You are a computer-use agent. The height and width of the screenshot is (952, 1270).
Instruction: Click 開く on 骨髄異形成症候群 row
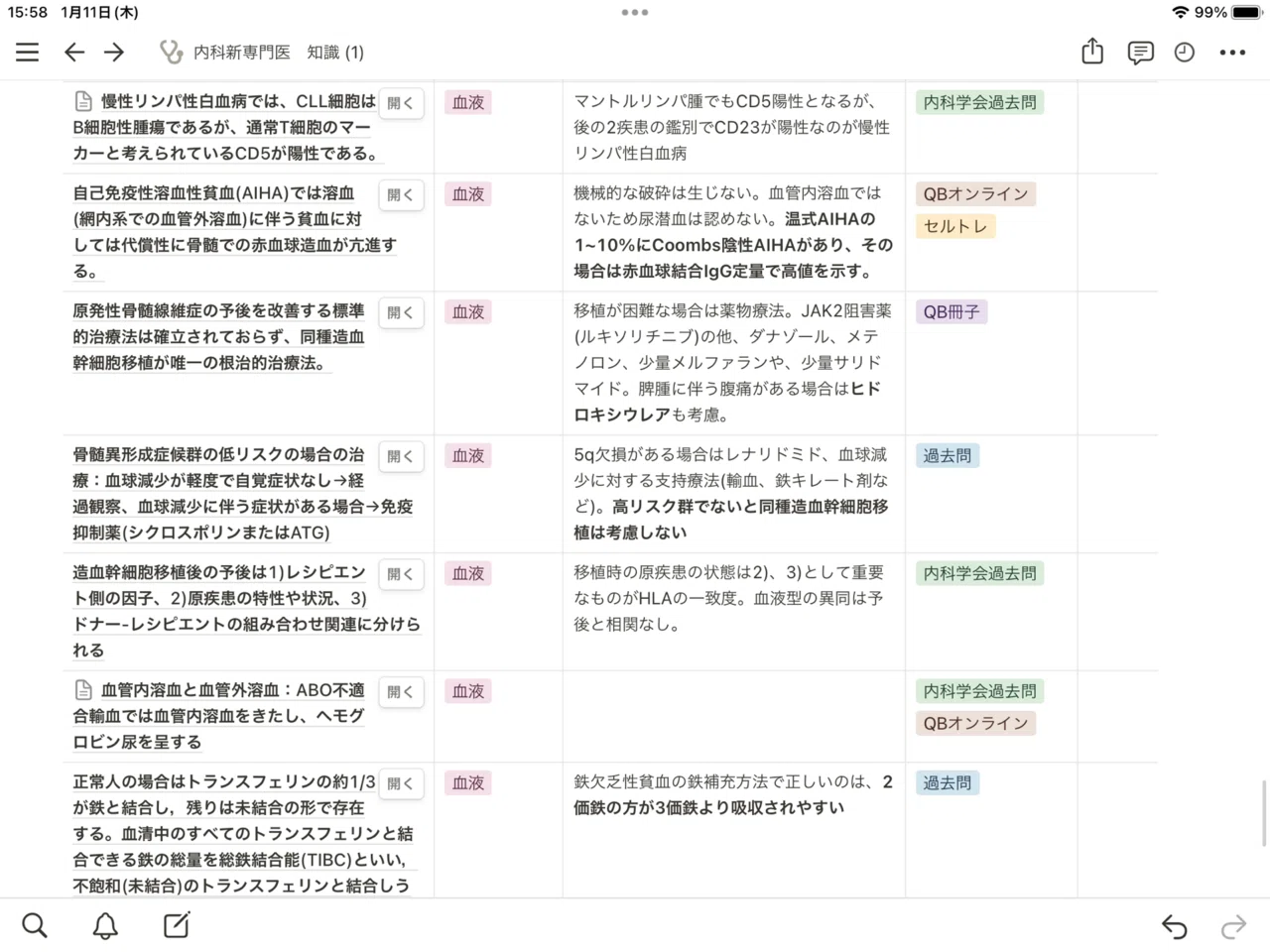pyautogui.click(x=401, y=456)
